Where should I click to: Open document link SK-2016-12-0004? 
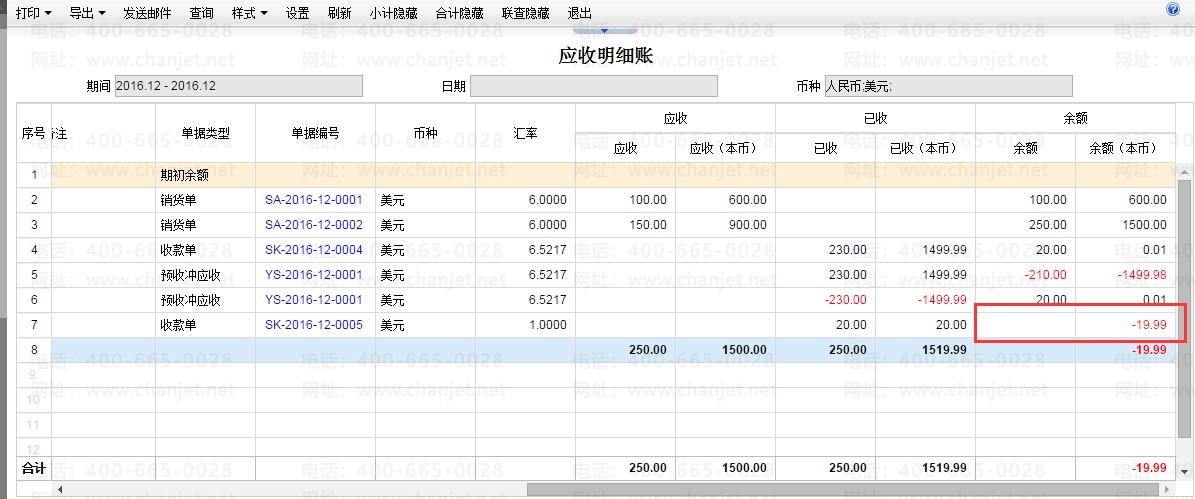pos(314,250)
